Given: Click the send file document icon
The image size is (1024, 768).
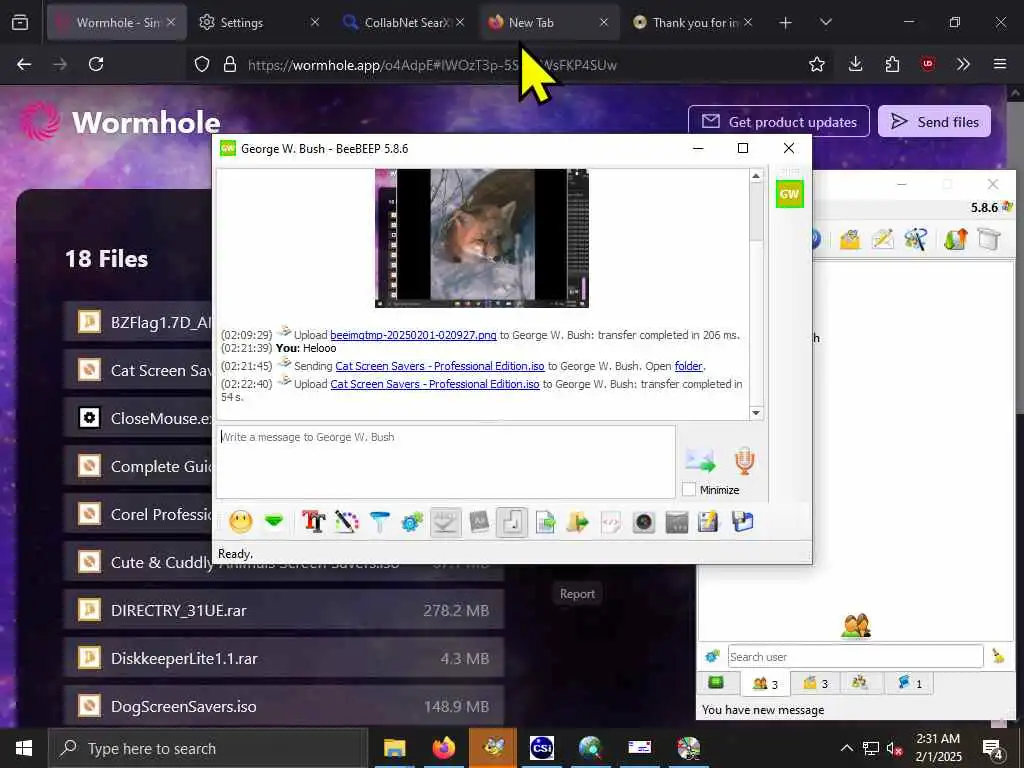Looking at the screenshot, I should [x=545, y=522].
